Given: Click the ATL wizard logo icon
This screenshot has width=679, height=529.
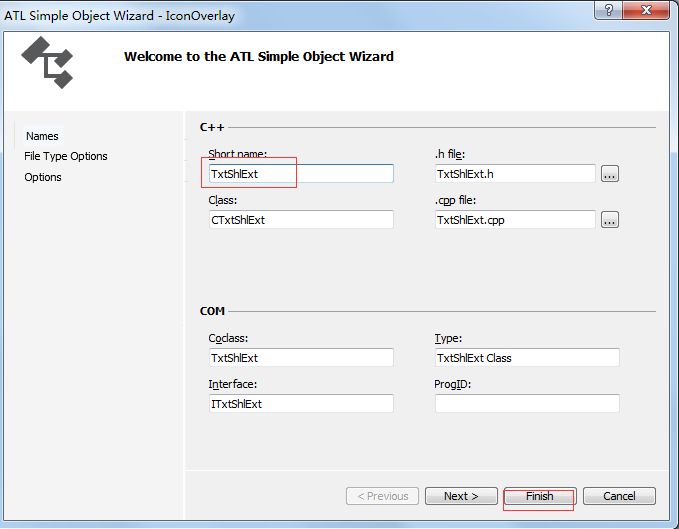Looking at the screenshot, I should (x=47, y=62).
